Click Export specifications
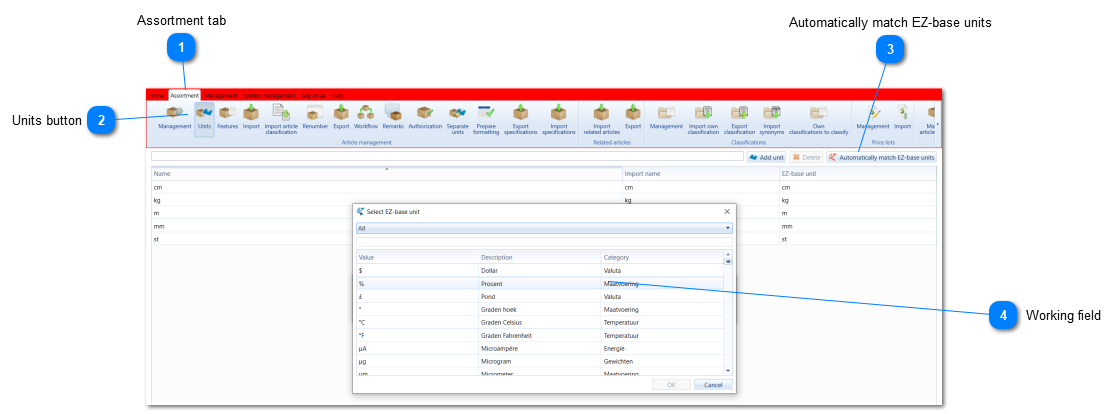 521,120
